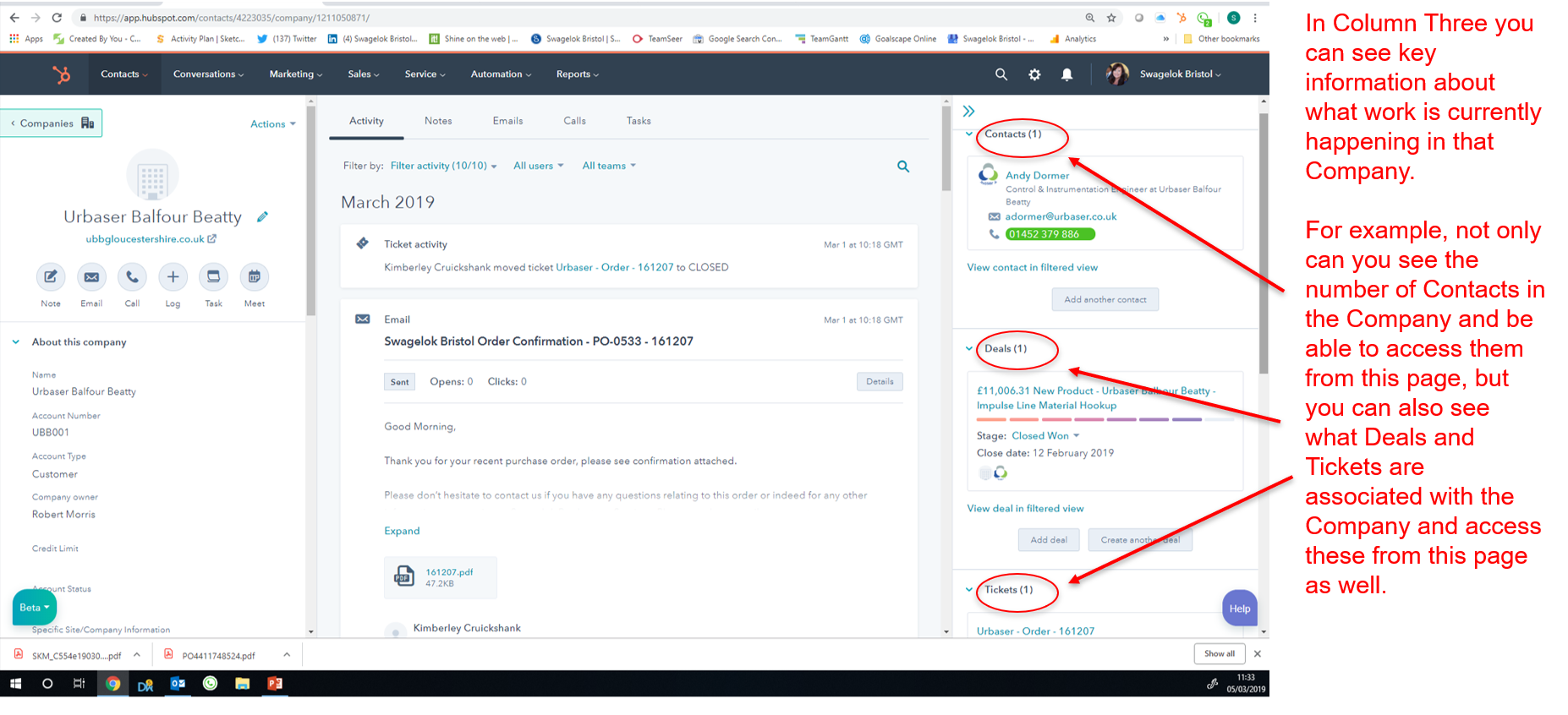
Task: Click Details button on the email
Action: pos(880,382)
